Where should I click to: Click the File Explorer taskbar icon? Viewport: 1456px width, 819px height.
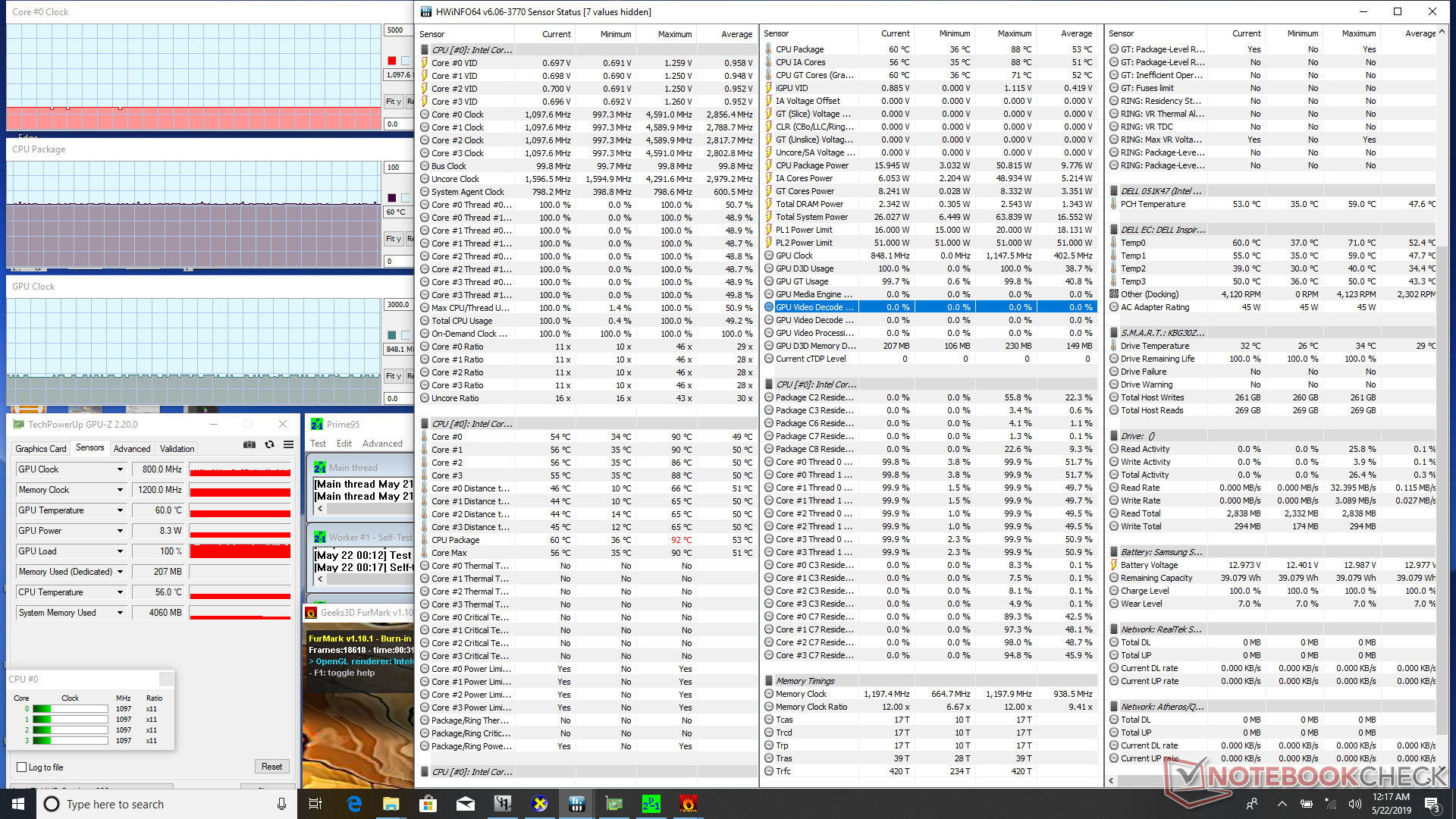pos(391,804)
